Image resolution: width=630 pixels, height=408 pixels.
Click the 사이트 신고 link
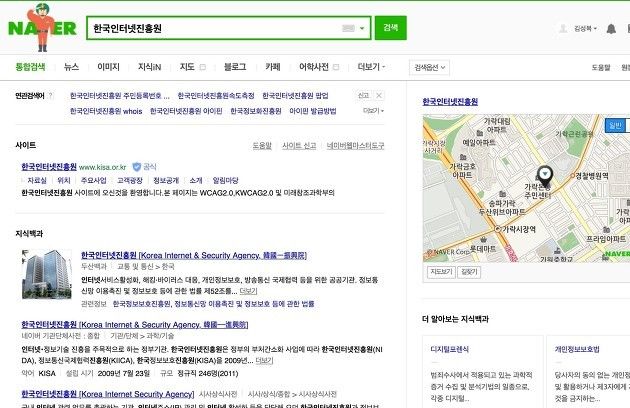299,146
